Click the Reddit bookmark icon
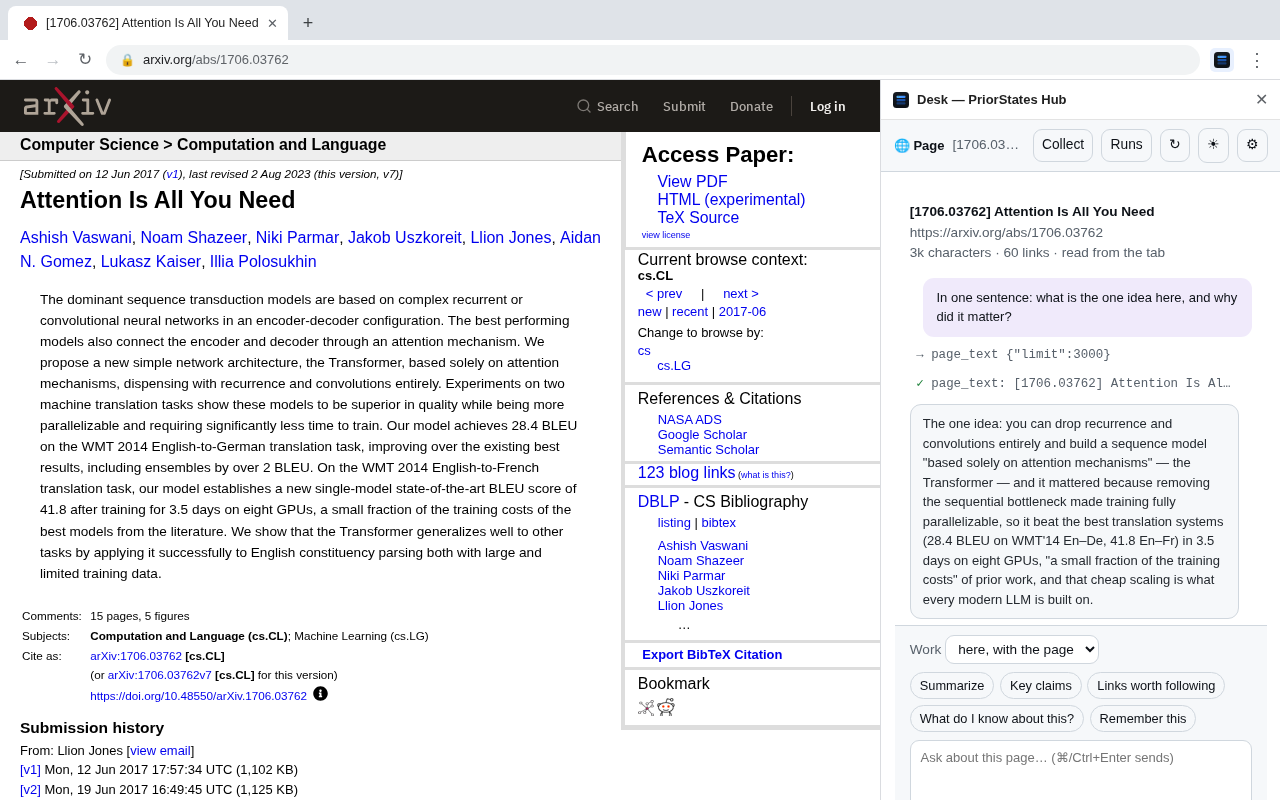 point(666,707)
